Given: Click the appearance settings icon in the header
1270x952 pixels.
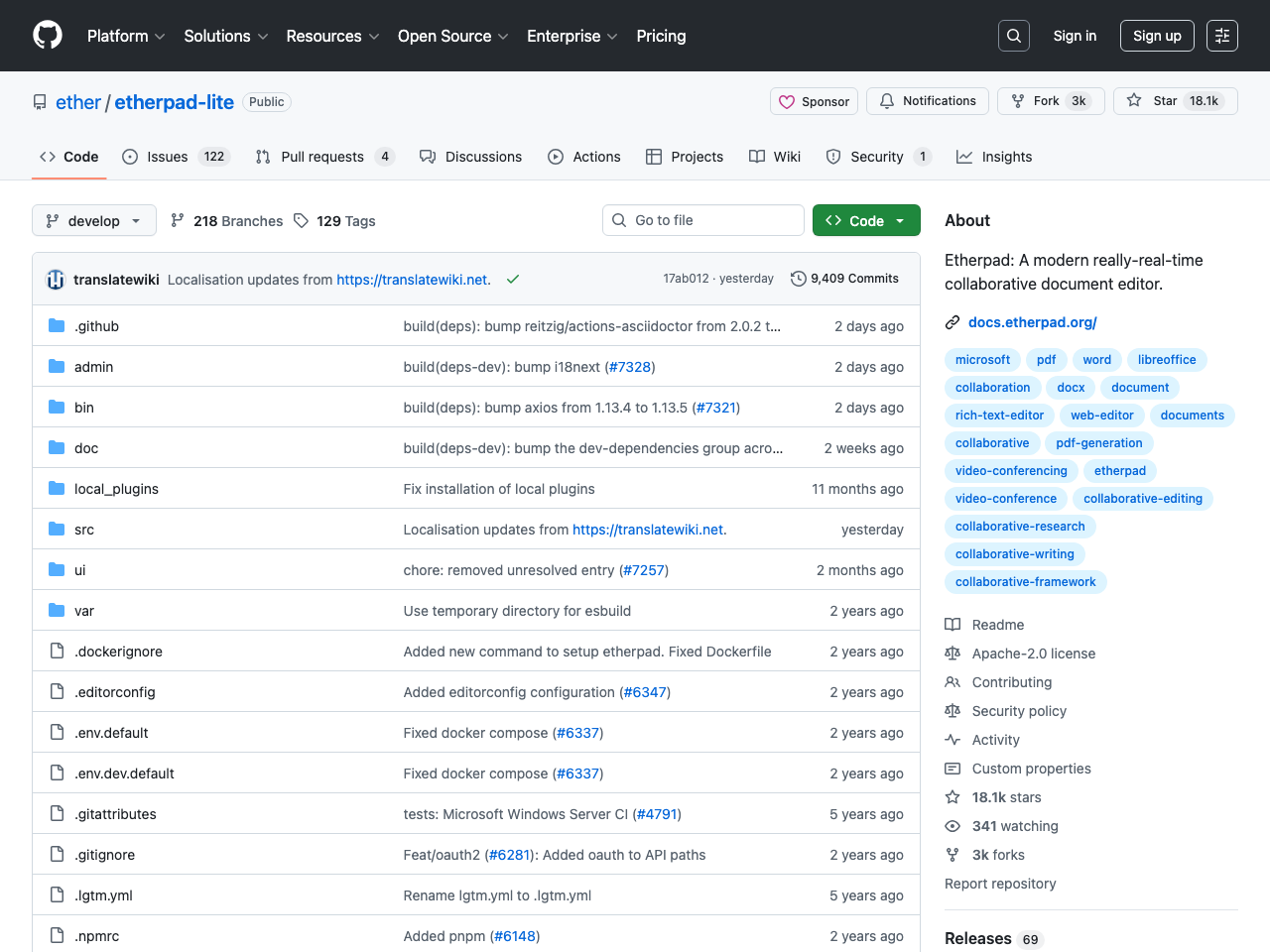Looking at the screenshot, I should 1221,36.
